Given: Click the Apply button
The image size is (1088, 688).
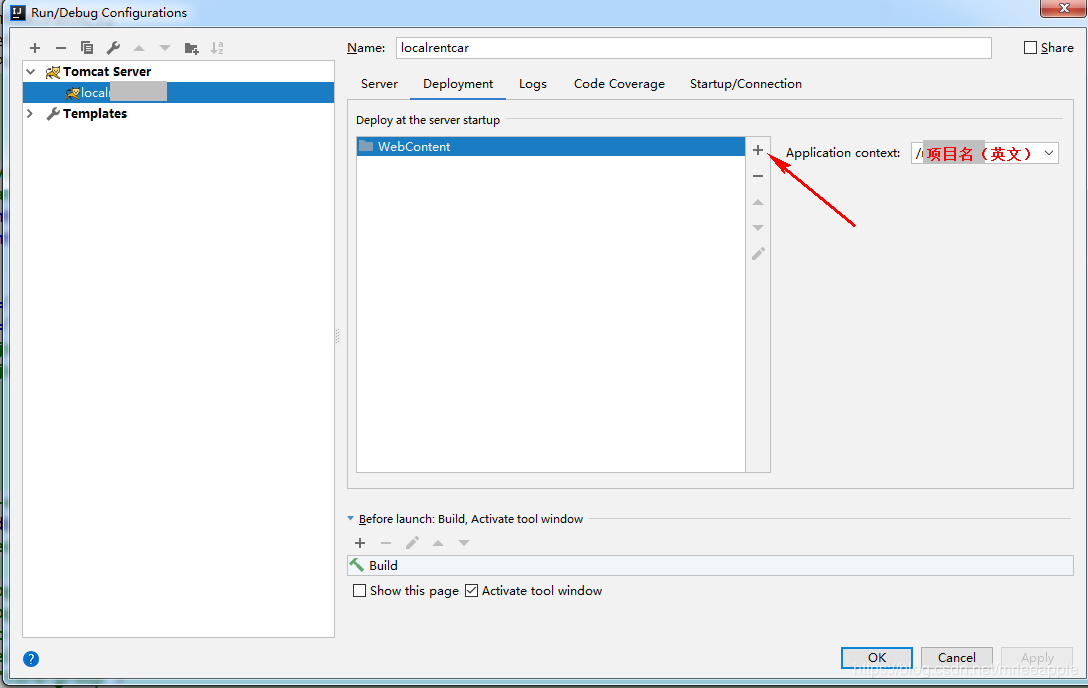Looking at the screenshot, I should pyautogui.click(x=1037, y=657).
